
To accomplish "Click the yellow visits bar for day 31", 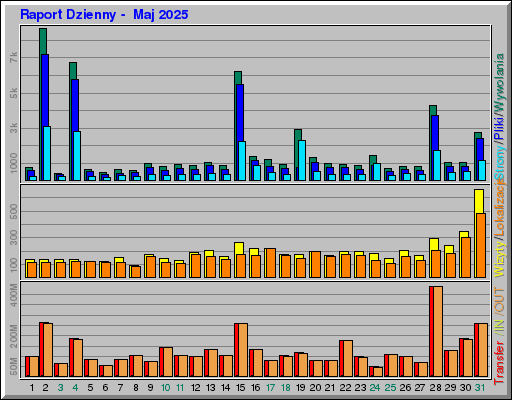I will coord(479,201).
